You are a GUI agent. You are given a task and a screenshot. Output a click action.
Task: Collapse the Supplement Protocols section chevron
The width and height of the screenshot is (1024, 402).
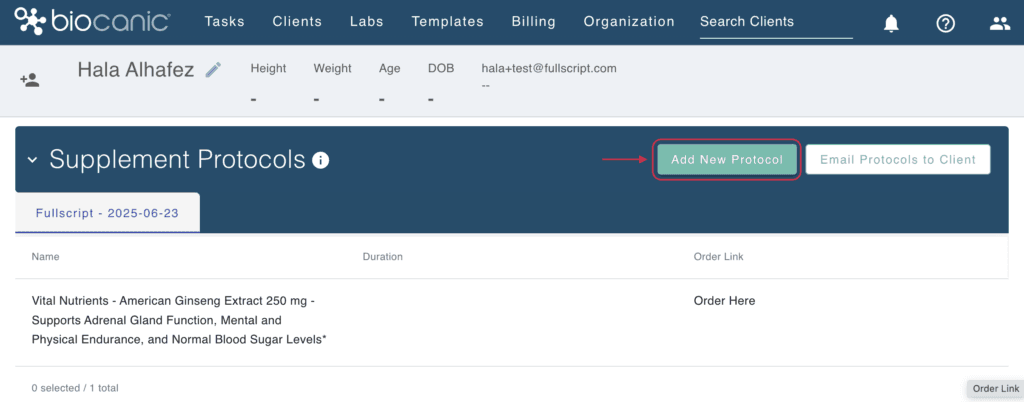click(33, 161)
